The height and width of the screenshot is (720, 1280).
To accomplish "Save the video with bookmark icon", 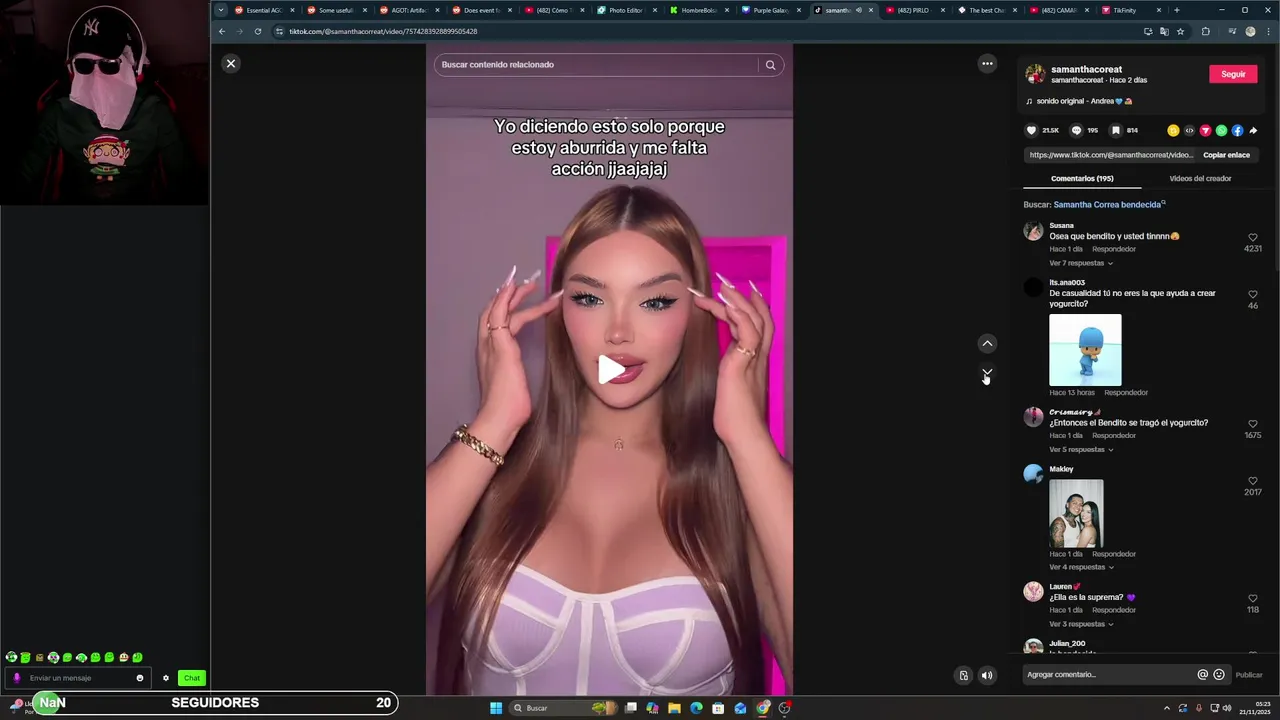I will [1116, 130].
